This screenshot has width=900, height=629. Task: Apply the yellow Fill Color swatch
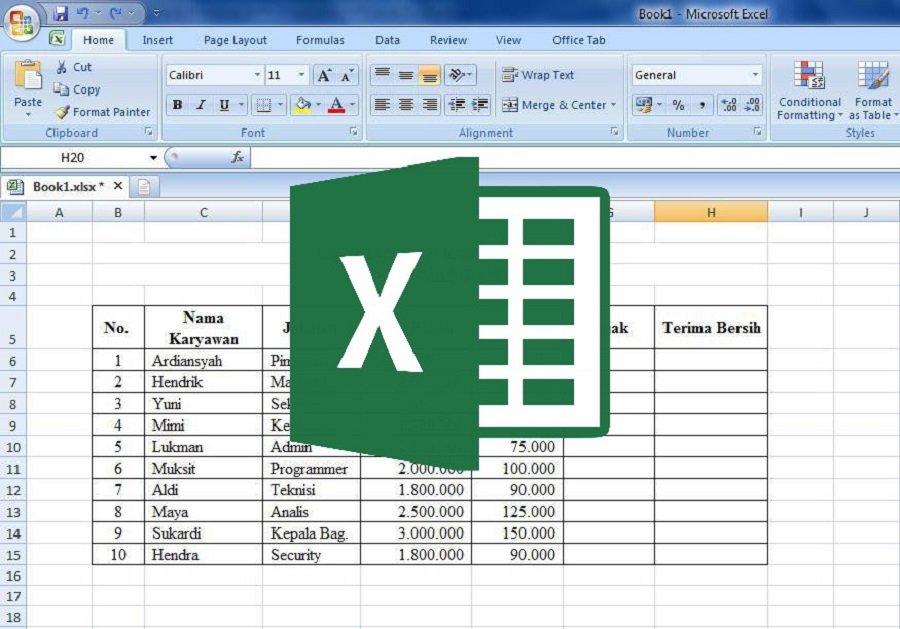(302, 105)
